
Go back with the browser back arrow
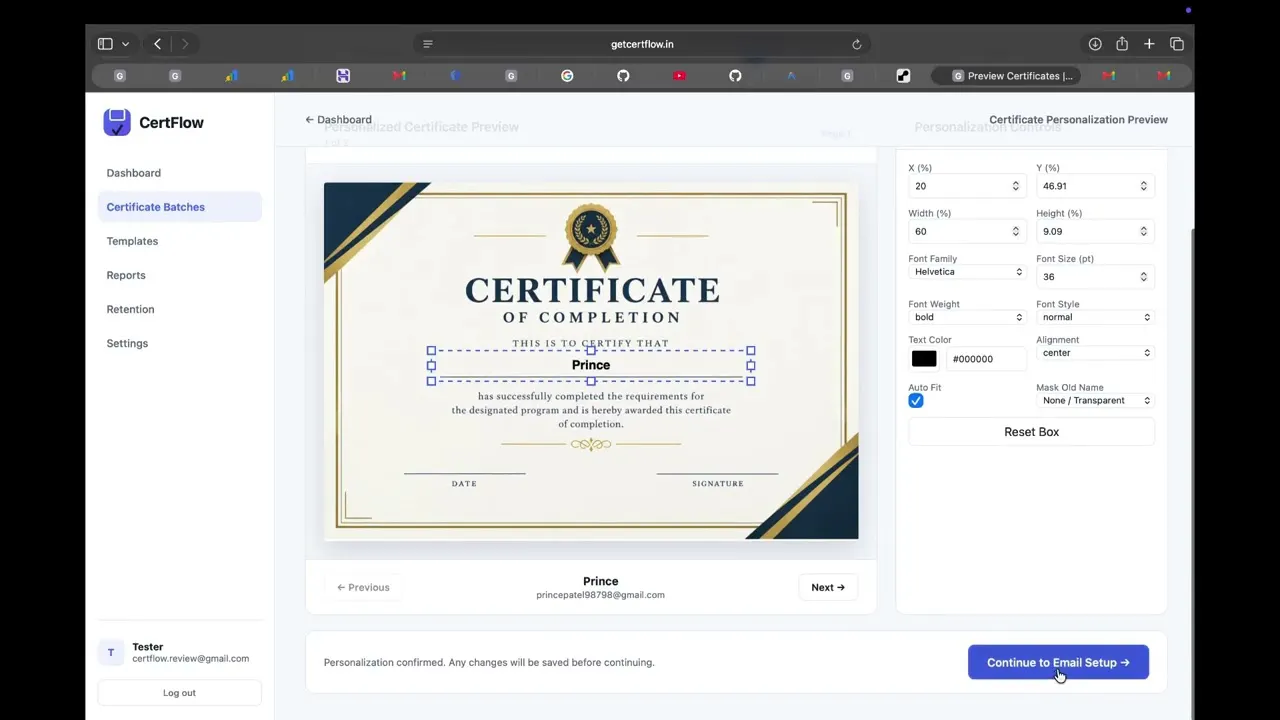point(157,44)
